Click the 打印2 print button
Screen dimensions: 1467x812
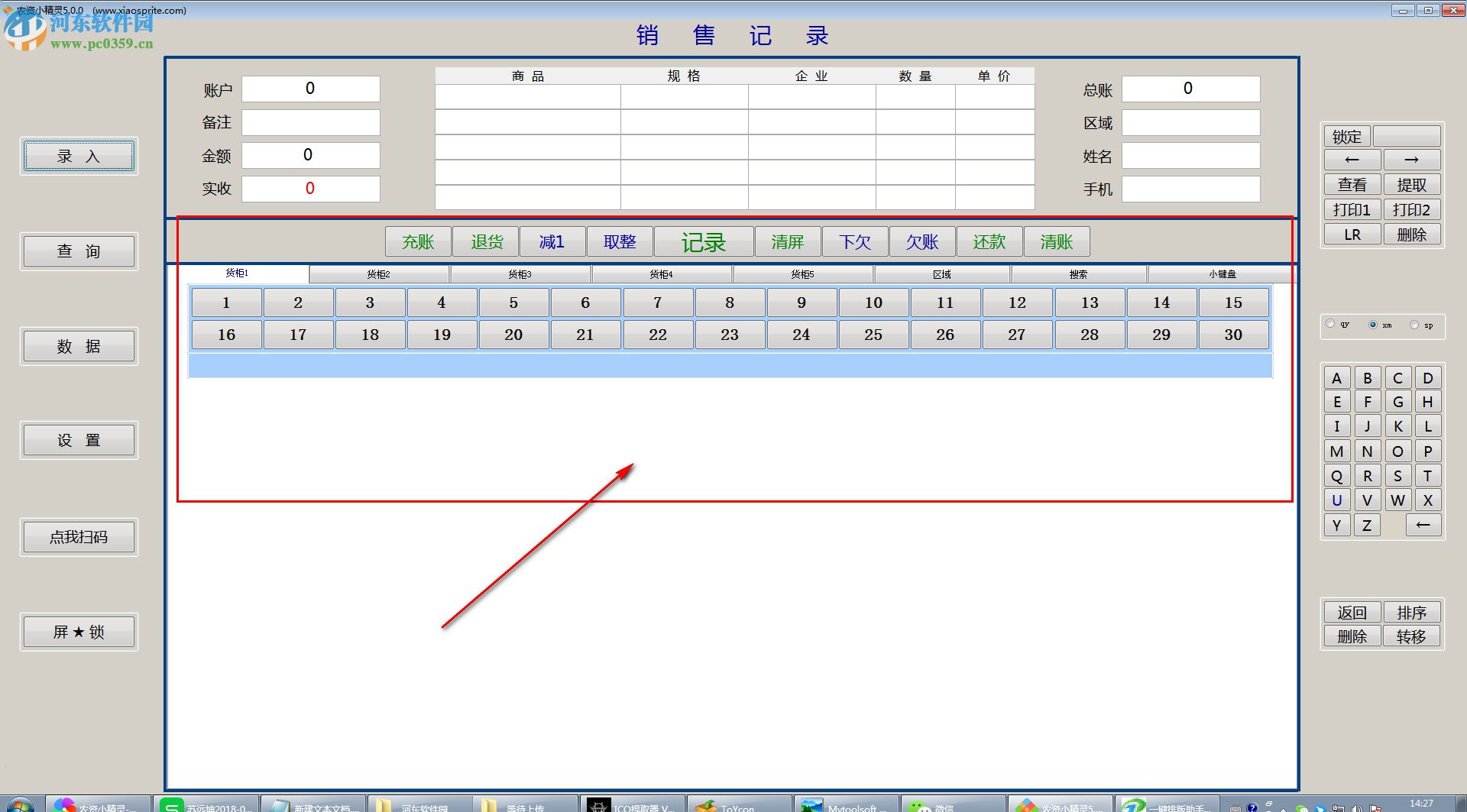point(1412,209)
